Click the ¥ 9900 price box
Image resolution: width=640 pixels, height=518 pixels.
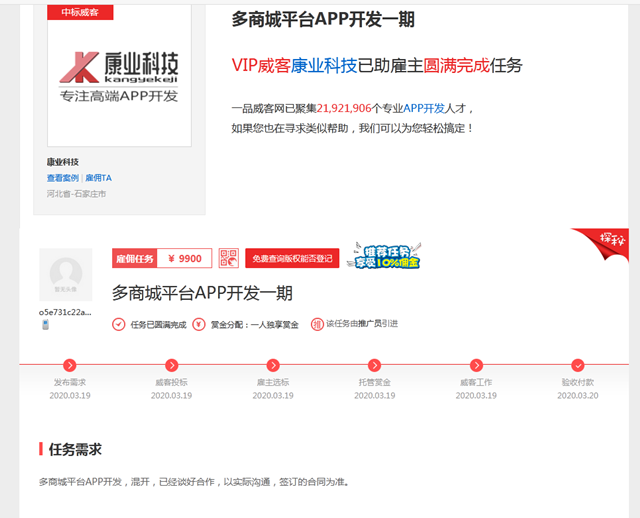click(184, 258)
